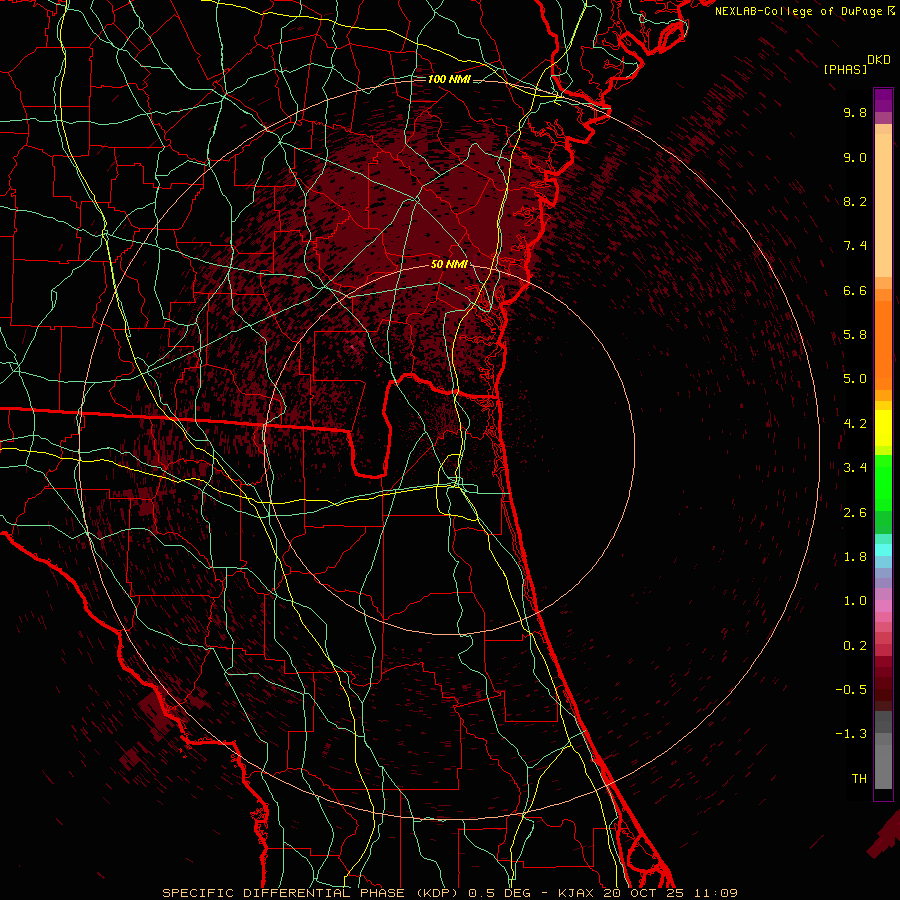Click the 7.4 value on the legend

pos(855,246)
